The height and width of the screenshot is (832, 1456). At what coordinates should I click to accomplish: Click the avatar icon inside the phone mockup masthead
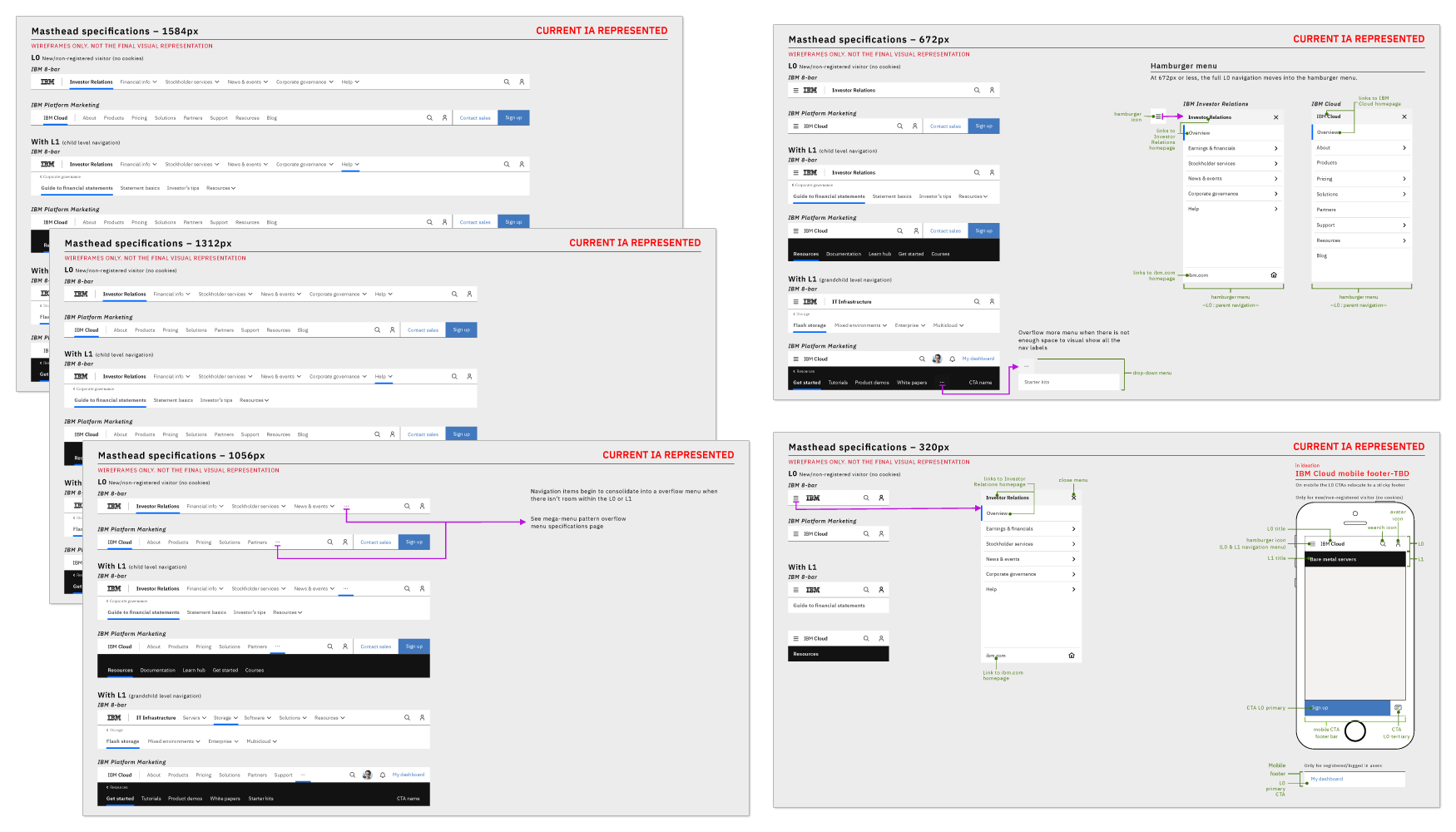1398,543
